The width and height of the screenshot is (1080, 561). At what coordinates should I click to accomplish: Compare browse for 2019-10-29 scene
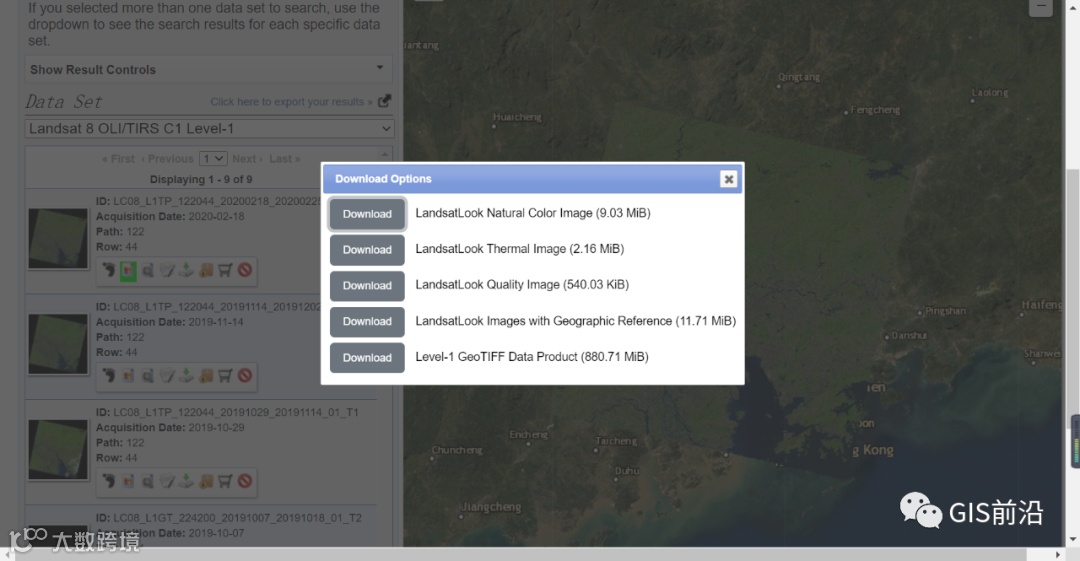click(147, 481)
